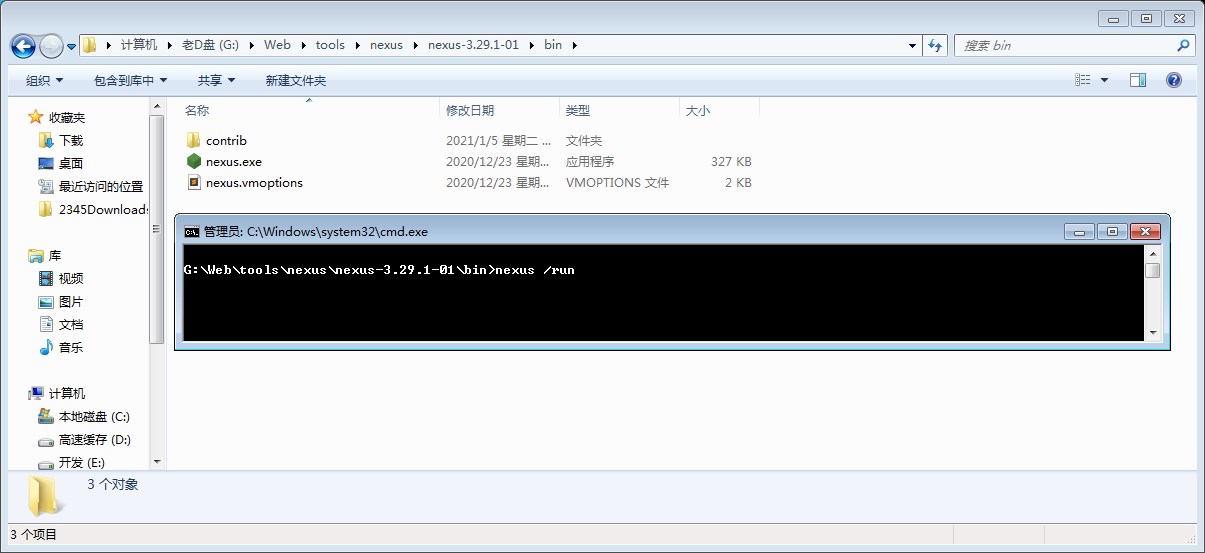Click 收藏夹 star icon in sidebar
This screenshot has width=1205, height=553.
point(36,118)
